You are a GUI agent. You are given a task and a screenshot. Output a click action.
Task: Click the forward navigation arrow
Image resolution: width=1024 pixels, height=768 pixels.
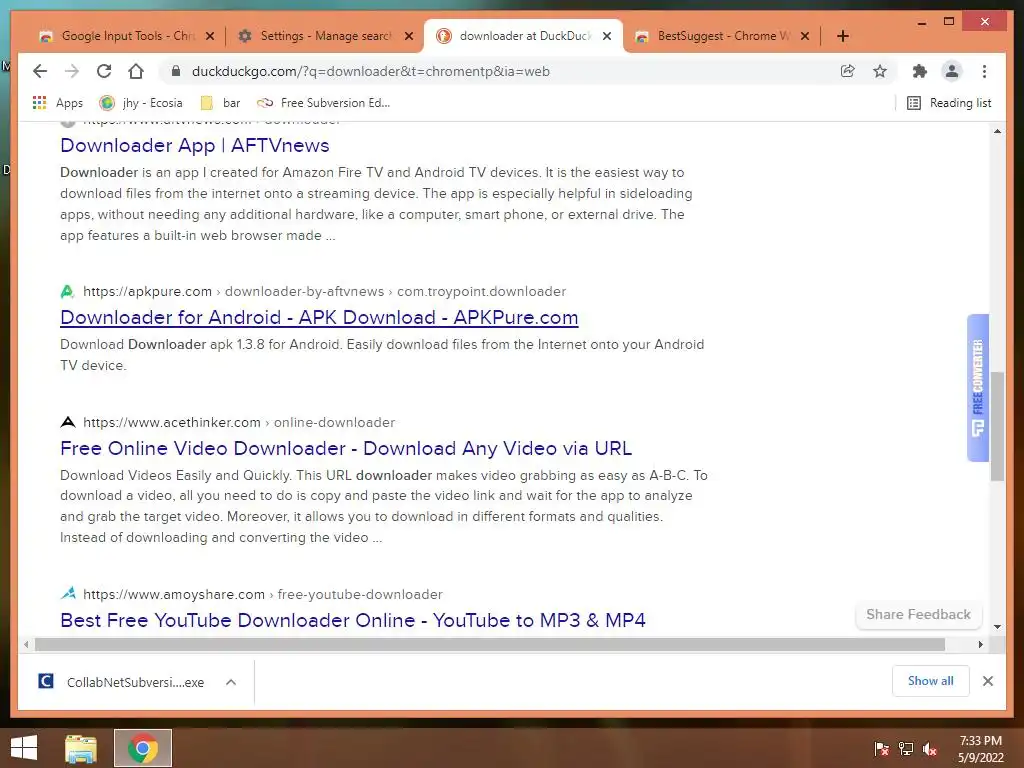(x=72, y=71)
